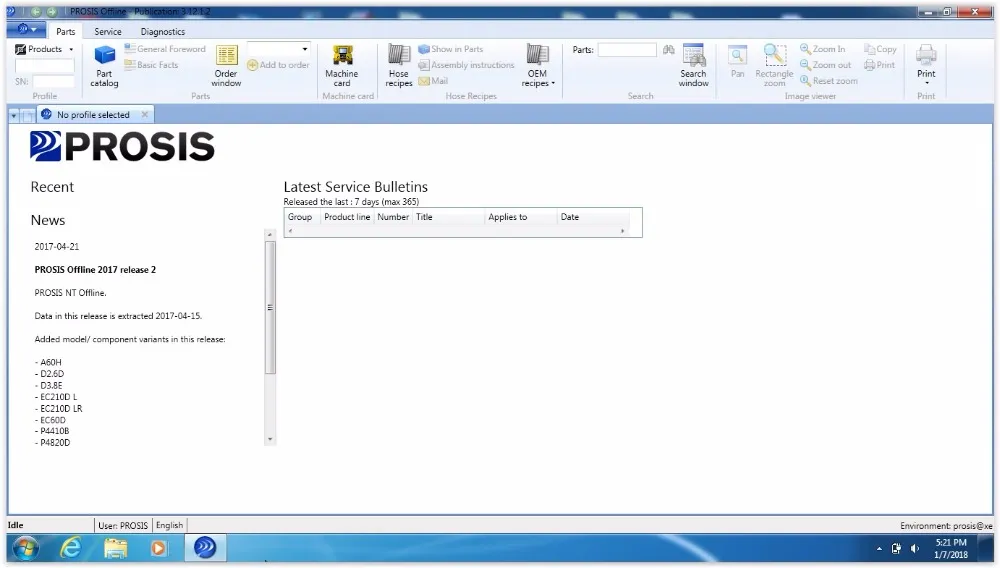Click Copy in Image viewer

click(880, 49)
